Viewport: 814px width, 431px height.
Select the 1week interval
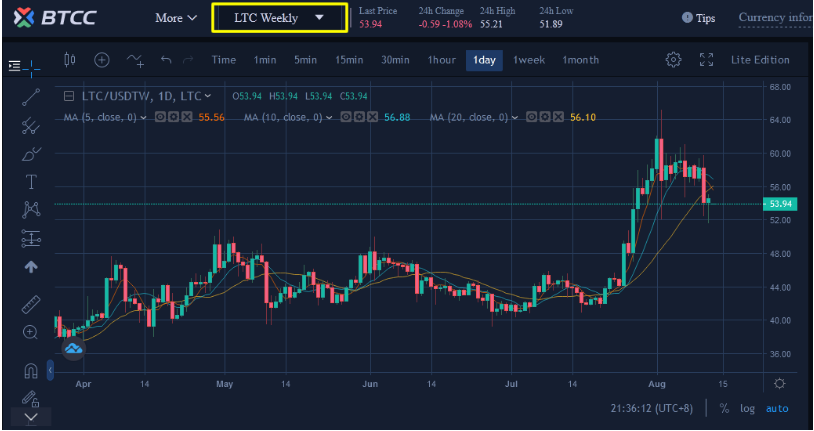tap(529, 60)
